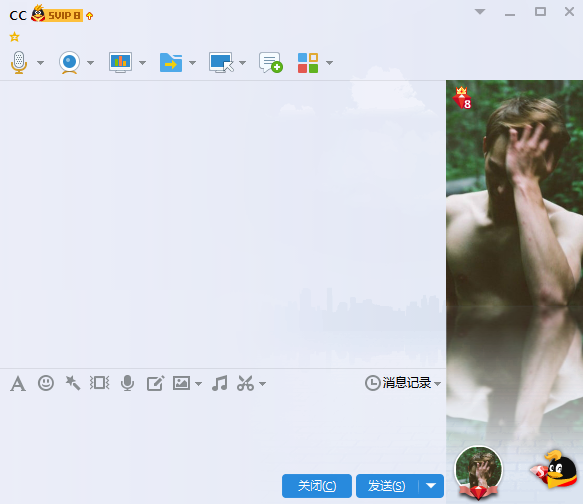Image resolution: width=583 pixels, height=504 pixels.
Task: Open the presentation demo monitor chart icon
Action: tap(120, 62)
